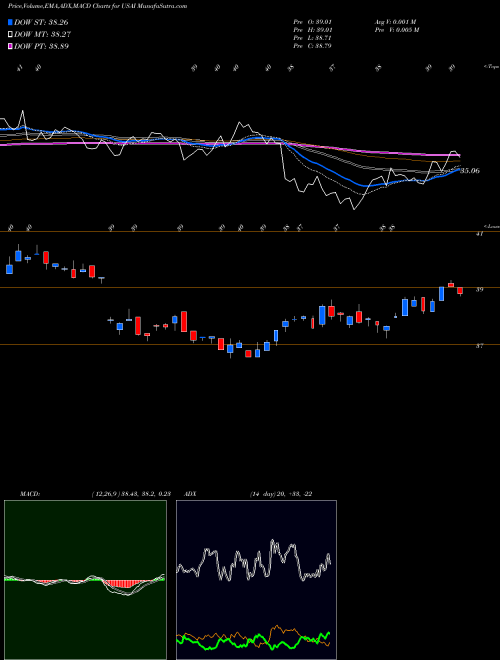The height and width of the screenshot is (660, 500).
Task: Click the 'Pre H: 39.01' value
Action: tap(313, 30)
